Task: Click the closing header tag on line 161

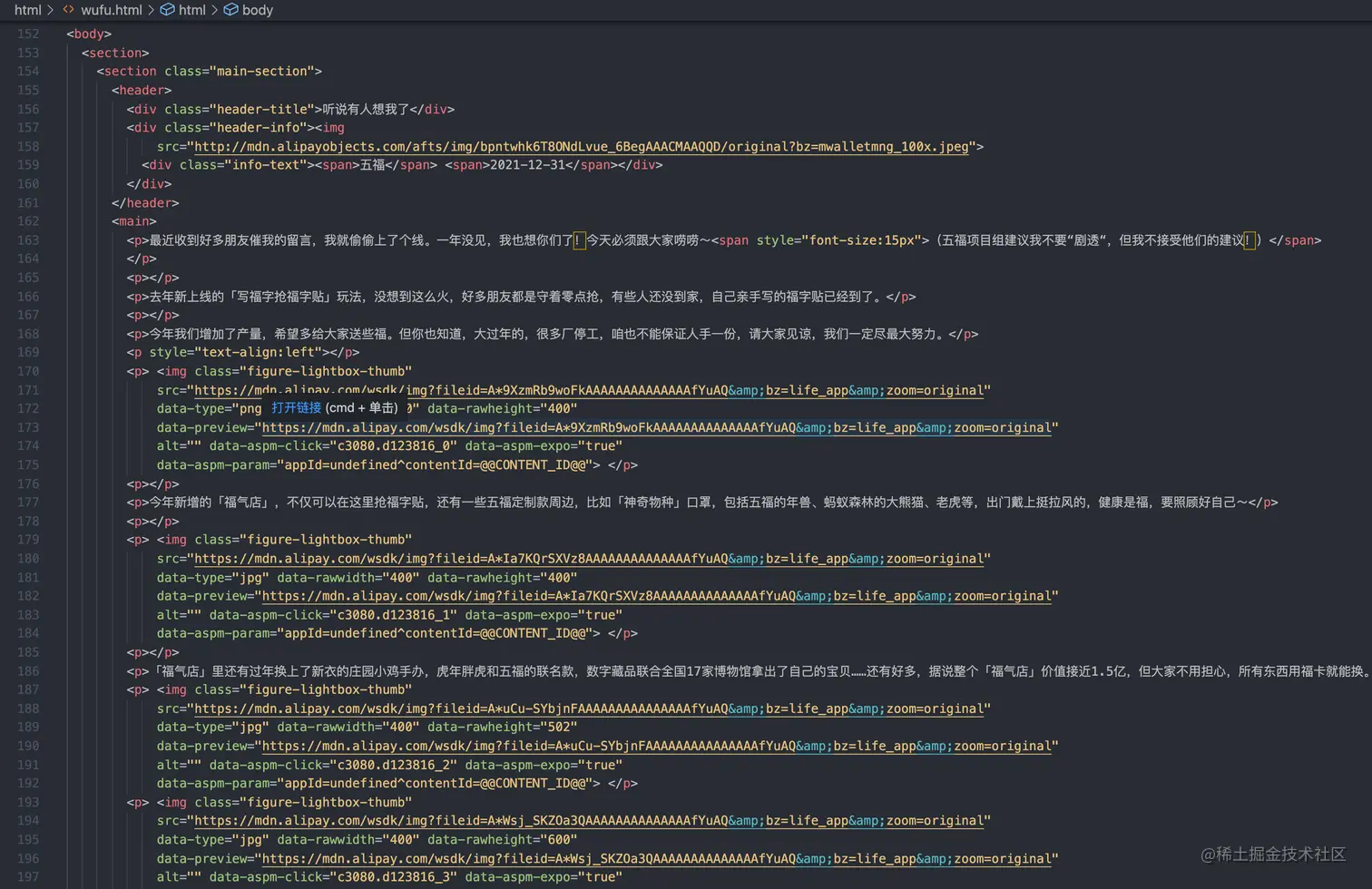Action: pyautogui.click(x=145, y=203)
